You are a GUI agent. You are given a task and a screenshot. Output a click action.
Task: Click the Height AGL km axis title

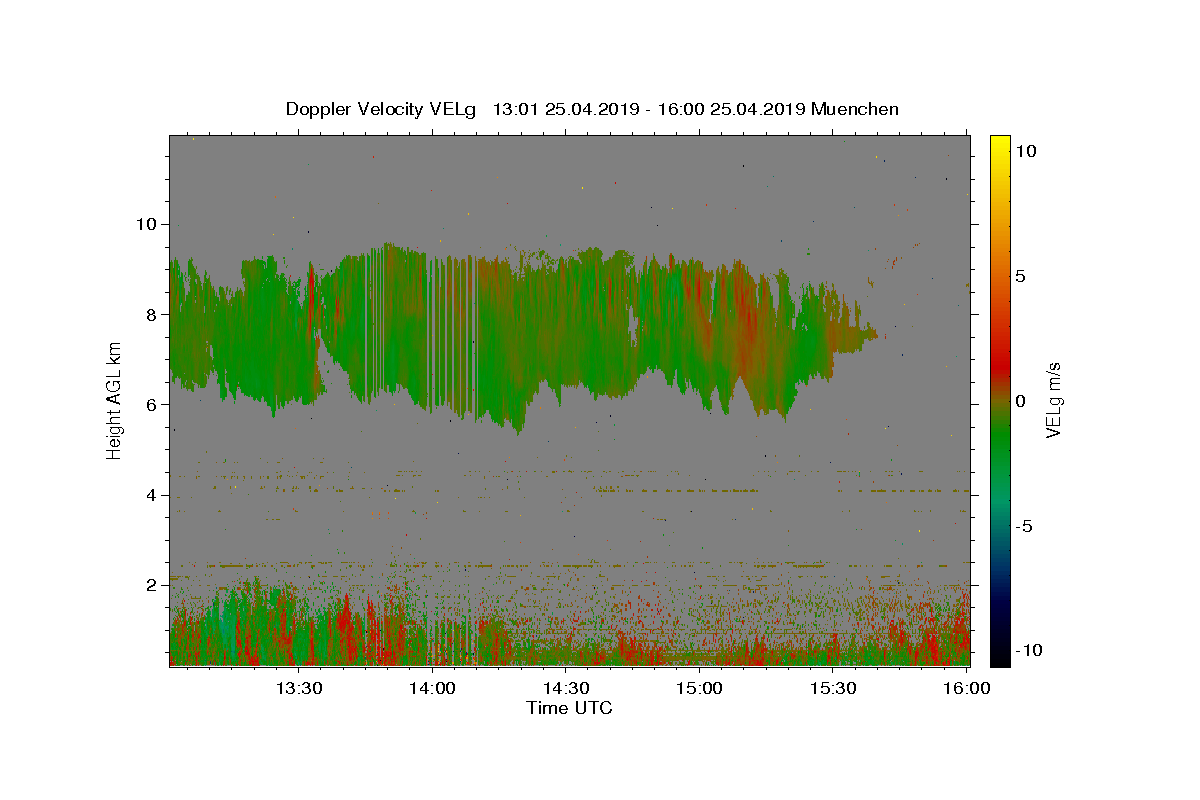[115, 400]
